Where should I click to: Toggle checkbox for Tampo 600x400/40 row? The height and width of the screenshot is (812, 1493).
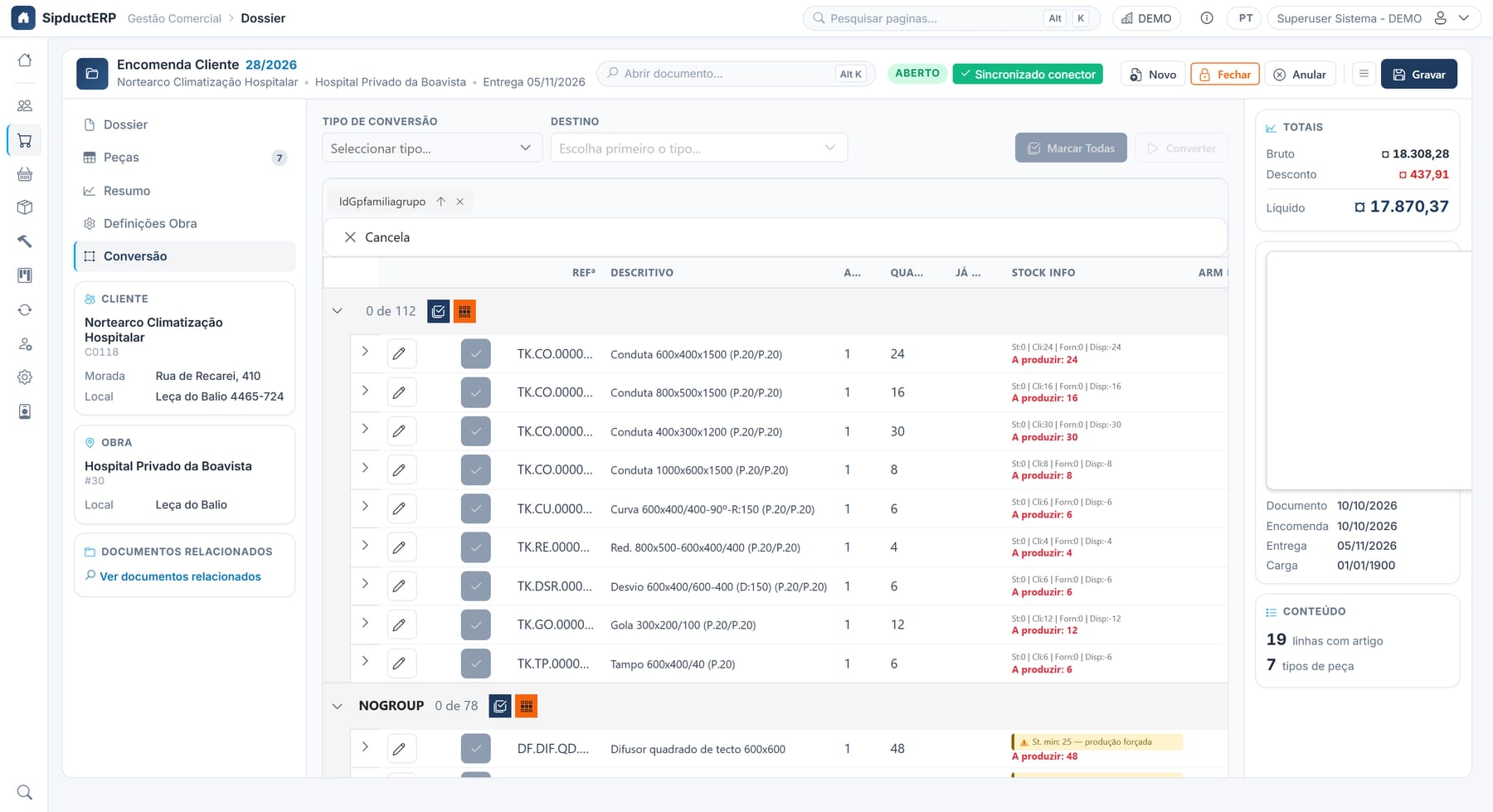(x=476, y=664)
